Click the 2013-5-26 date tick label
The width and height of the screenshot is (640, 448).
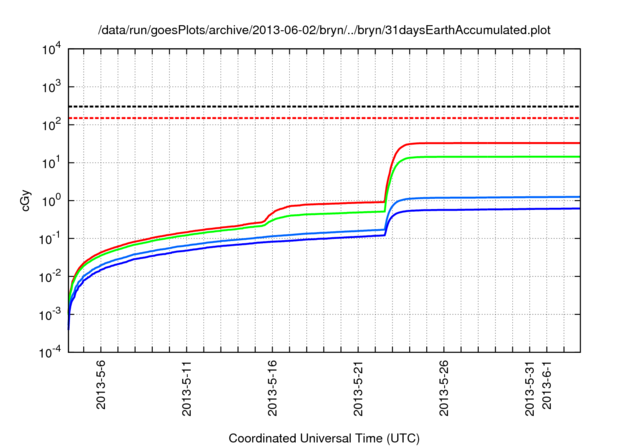click(444, 388)
